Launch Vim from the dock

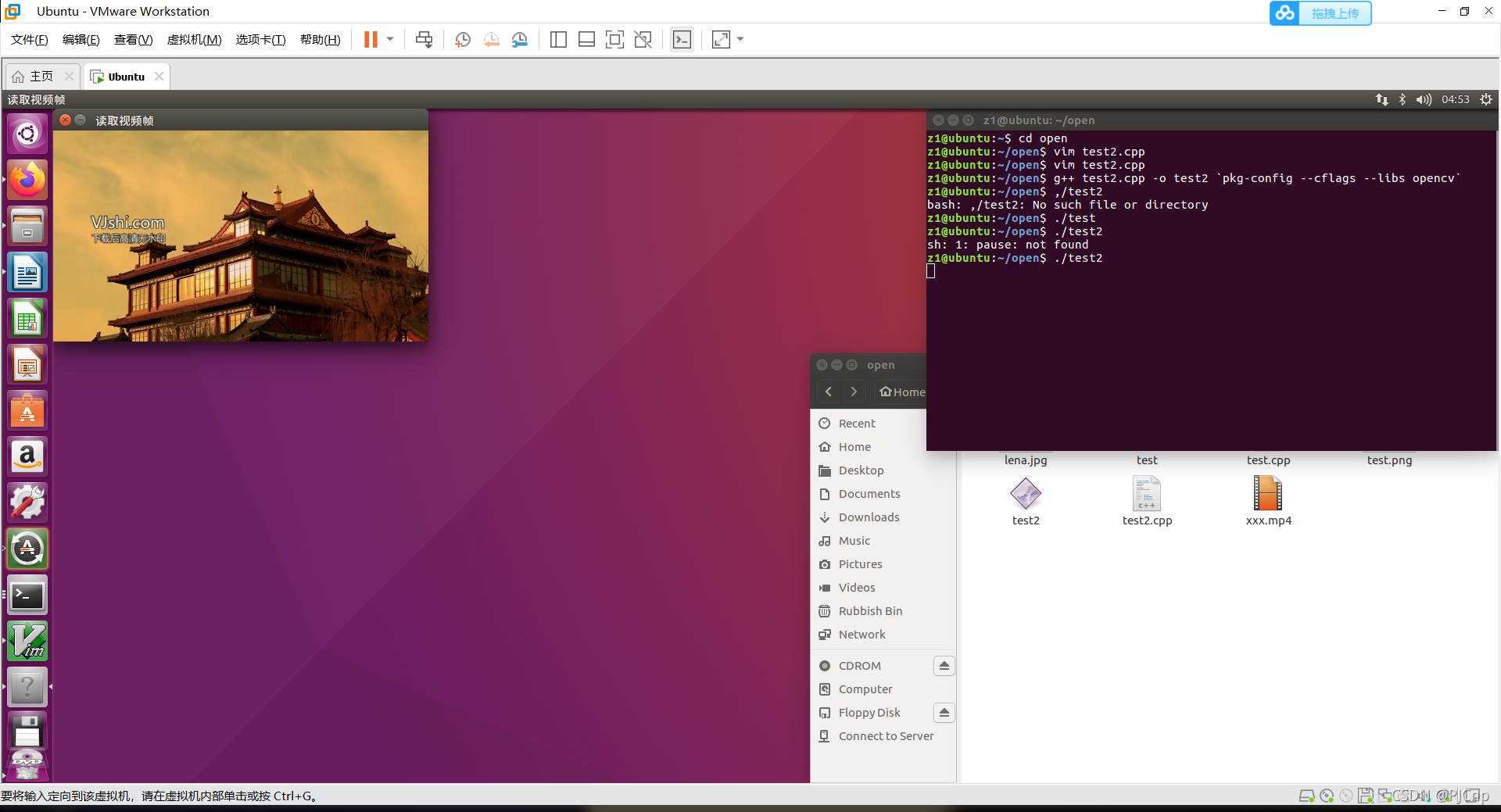click(27, 641)
